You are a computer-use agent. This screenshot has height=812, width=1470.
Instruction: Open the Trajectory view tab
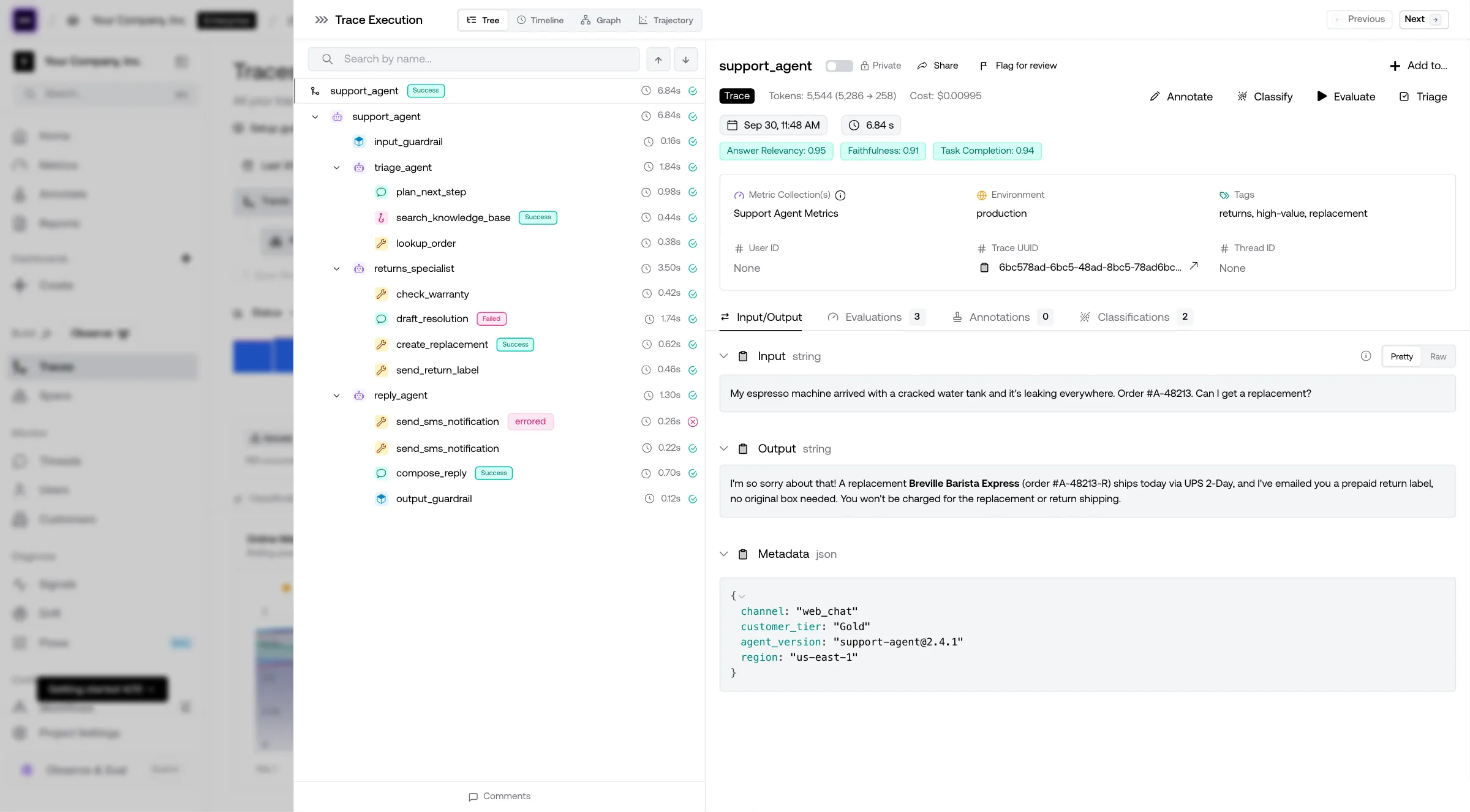coord(666,20)
